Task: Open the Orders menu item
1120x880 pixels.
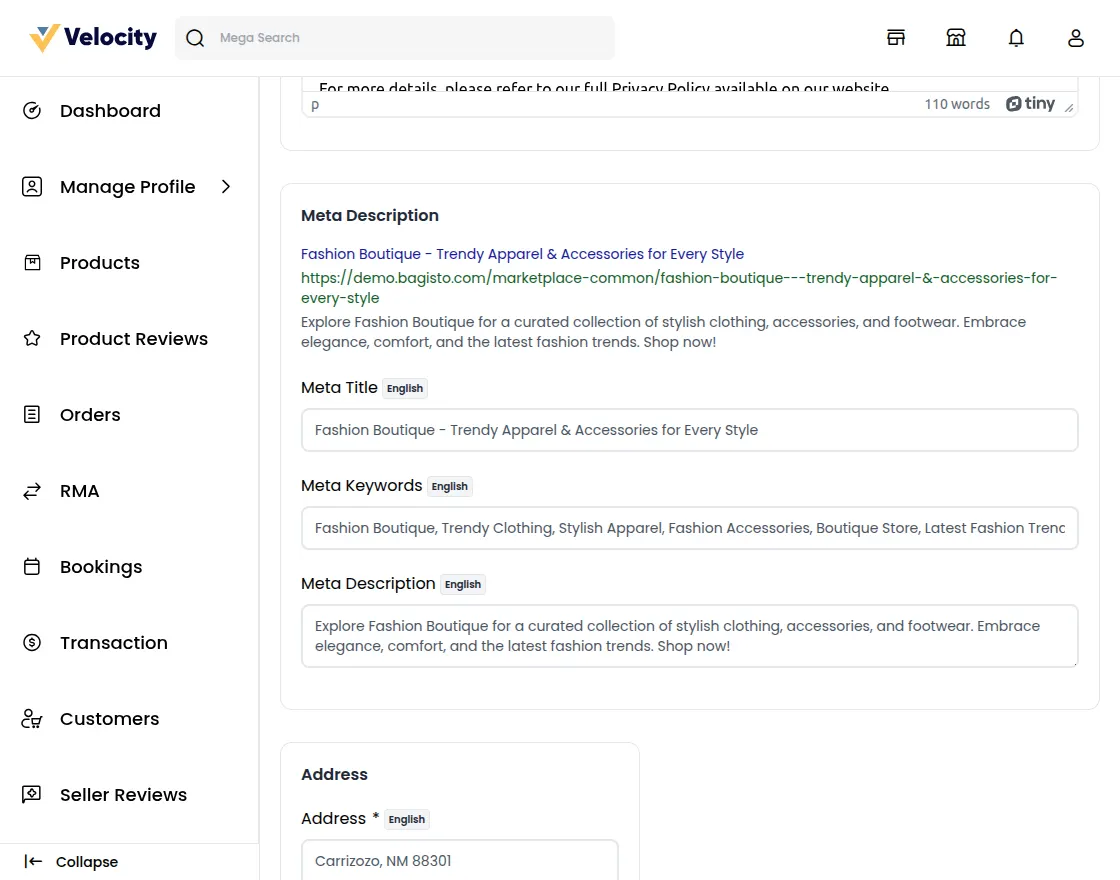Action: [x=90, y=415]
